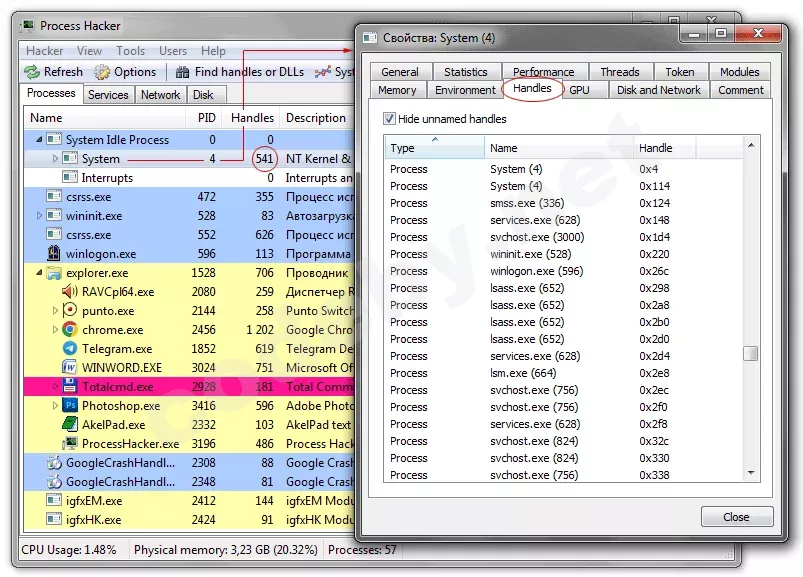The image size is (803, 577).
Task: Uncheck Hide unnamed handles
Action: [390, 116]
